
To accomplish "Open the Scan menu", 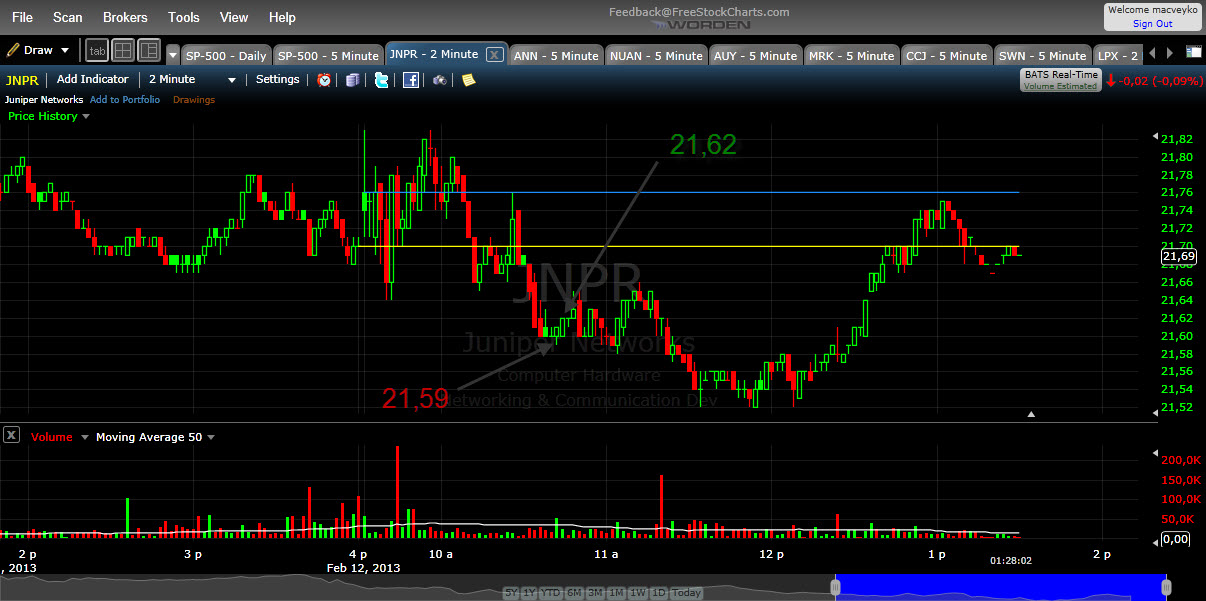I will [x=68, y=17].
